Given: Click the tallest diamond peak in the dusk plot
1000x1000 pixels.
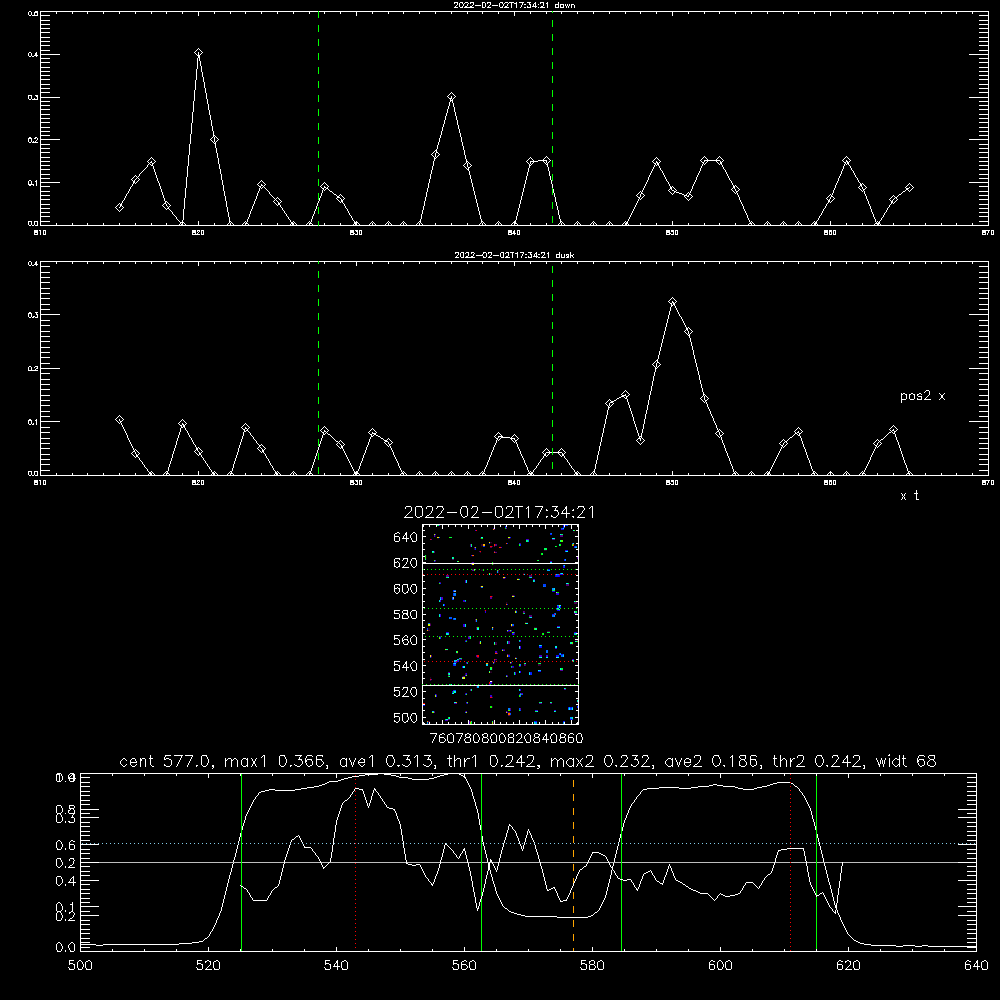Looking at the screenshot, I should (672, 302).
